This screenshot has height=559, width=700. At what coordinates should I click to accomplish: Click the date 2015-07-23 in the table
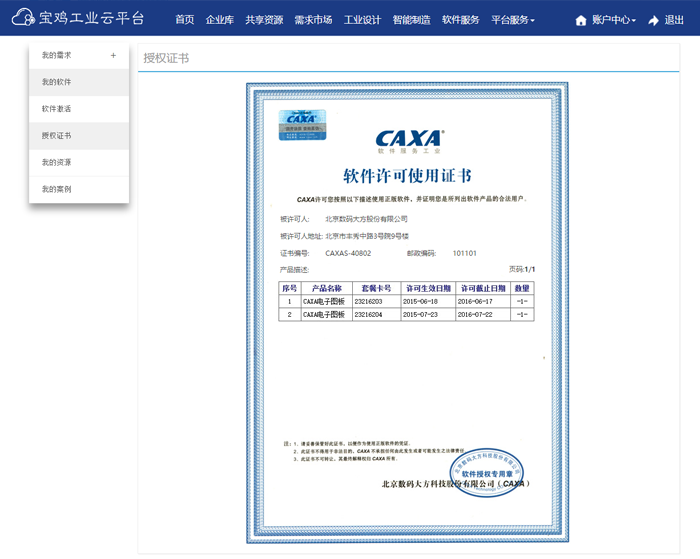(x=421, y=315)
